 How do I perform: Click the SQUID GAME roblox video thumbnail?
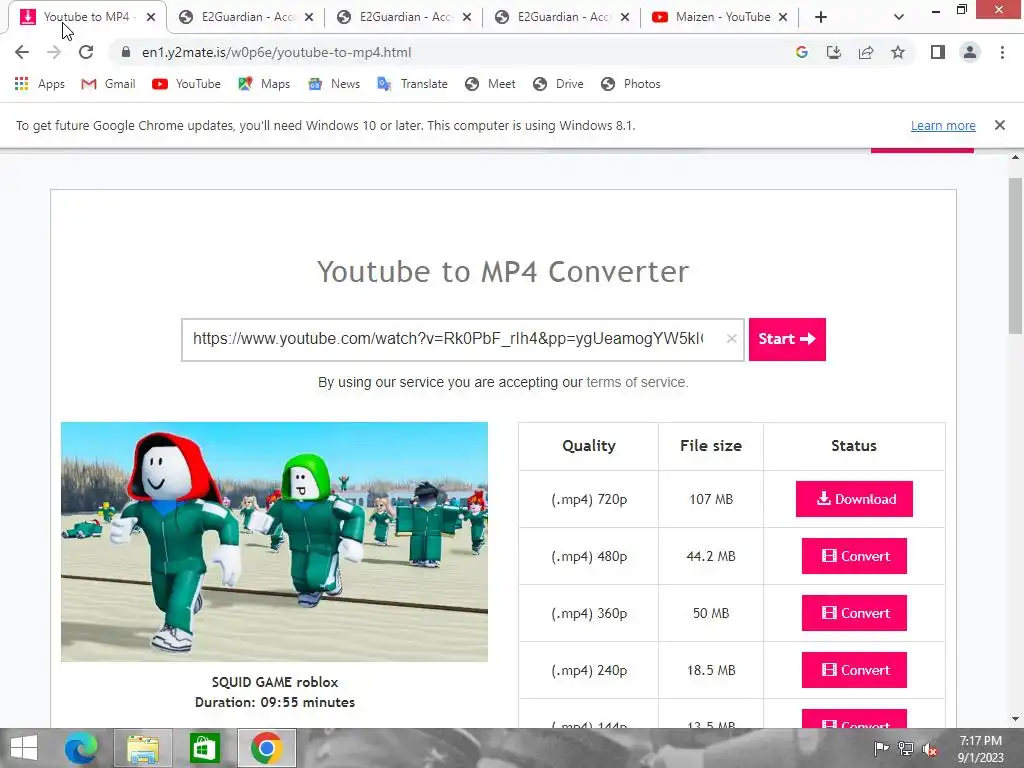point(274,541)
